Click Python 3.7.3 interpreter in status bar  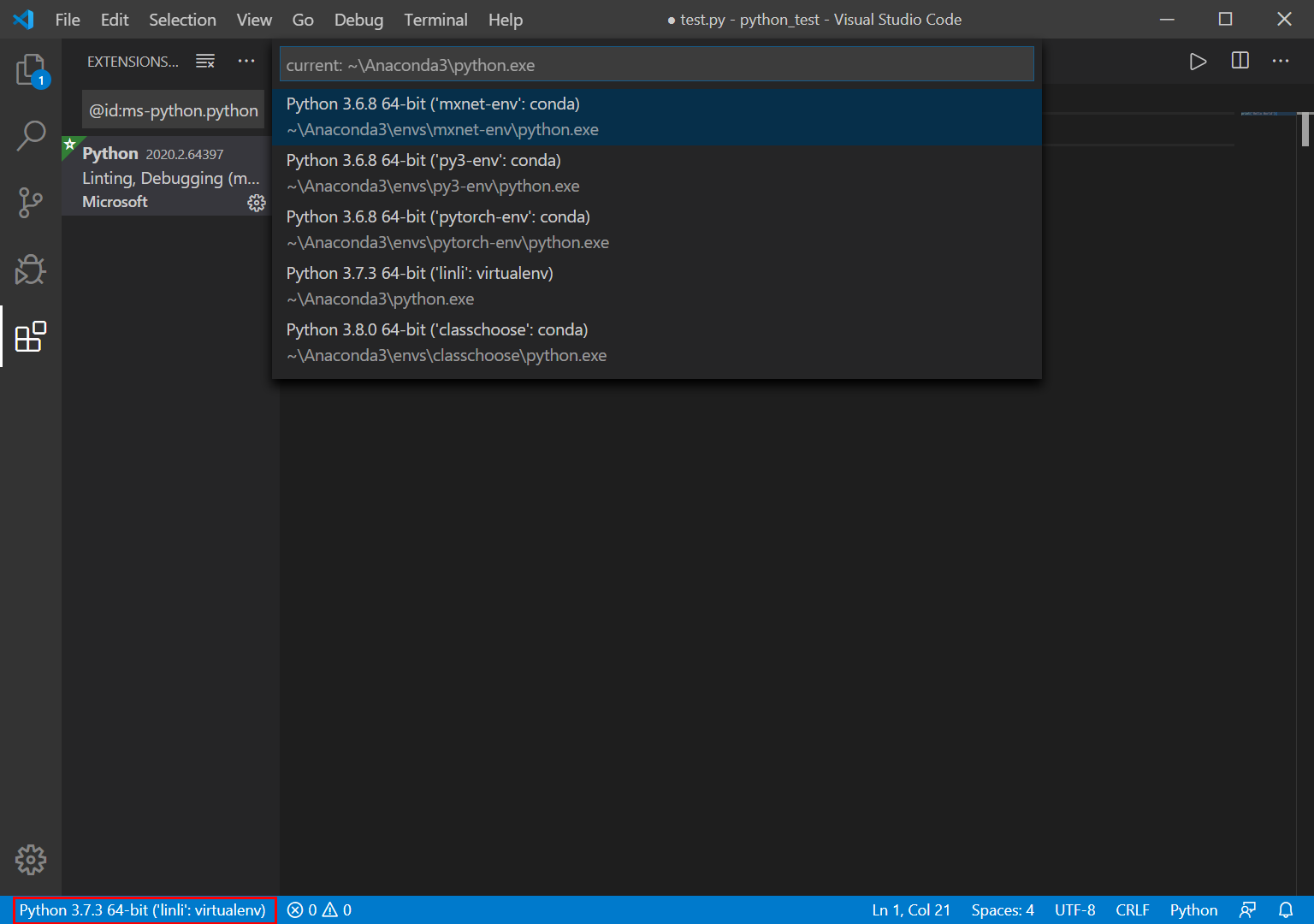[143, 910]
